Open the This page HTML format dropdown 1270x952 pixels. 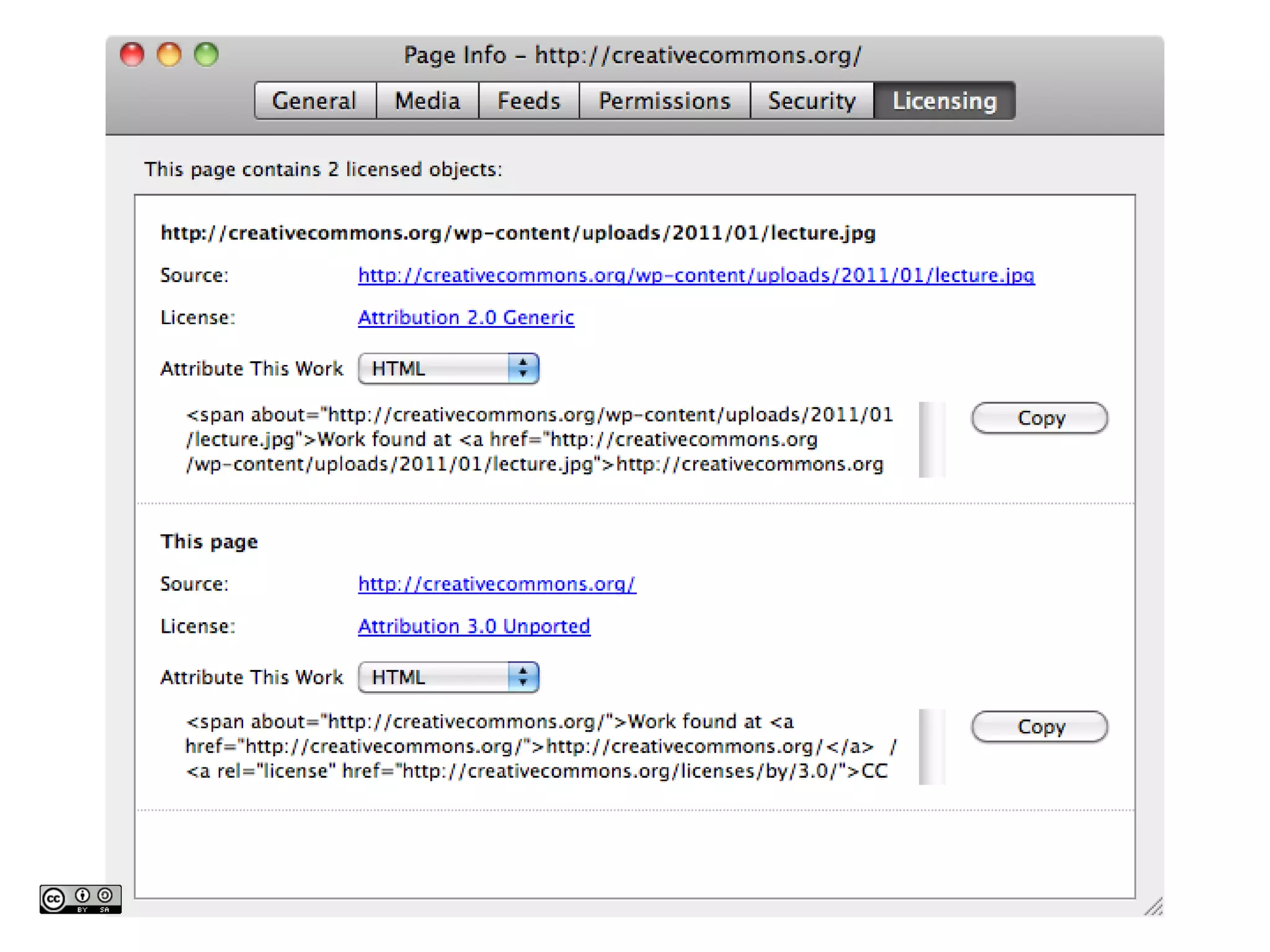448,677
